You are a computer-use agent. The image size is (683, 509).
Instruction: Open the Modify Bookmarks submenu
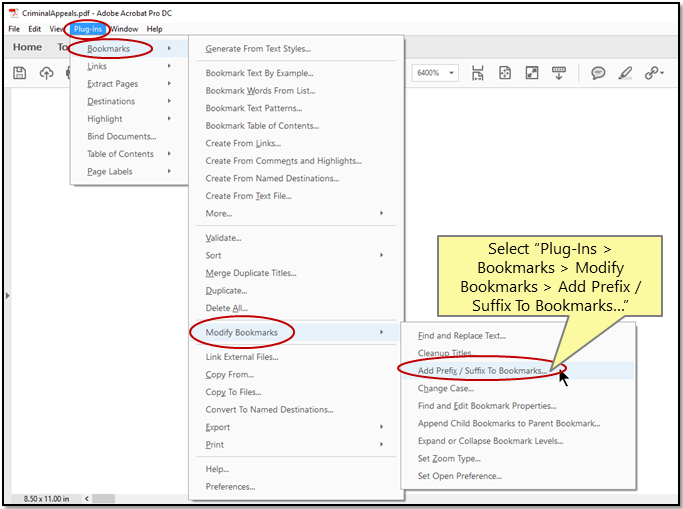click(296, 332)
